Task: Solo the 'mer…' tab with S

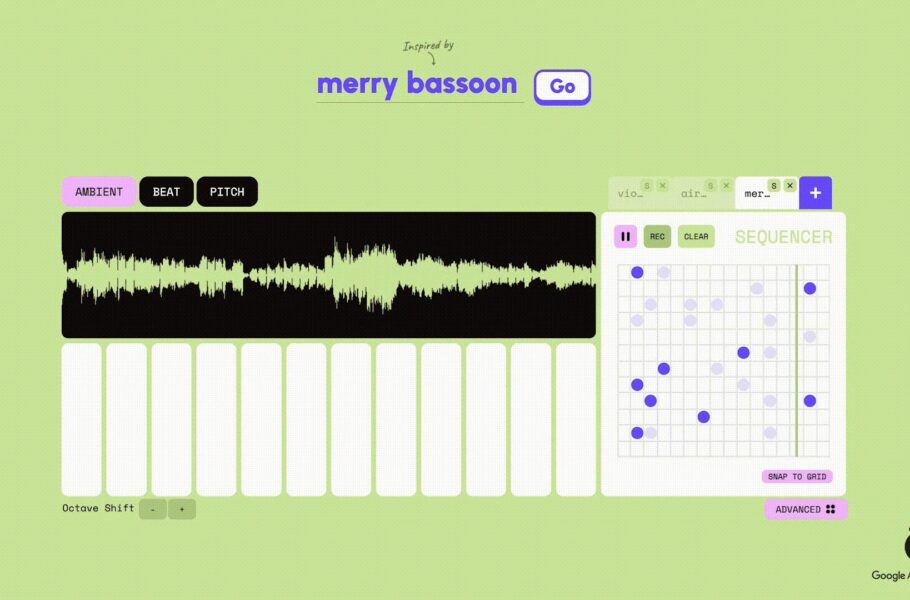Action: pos(773,186)
